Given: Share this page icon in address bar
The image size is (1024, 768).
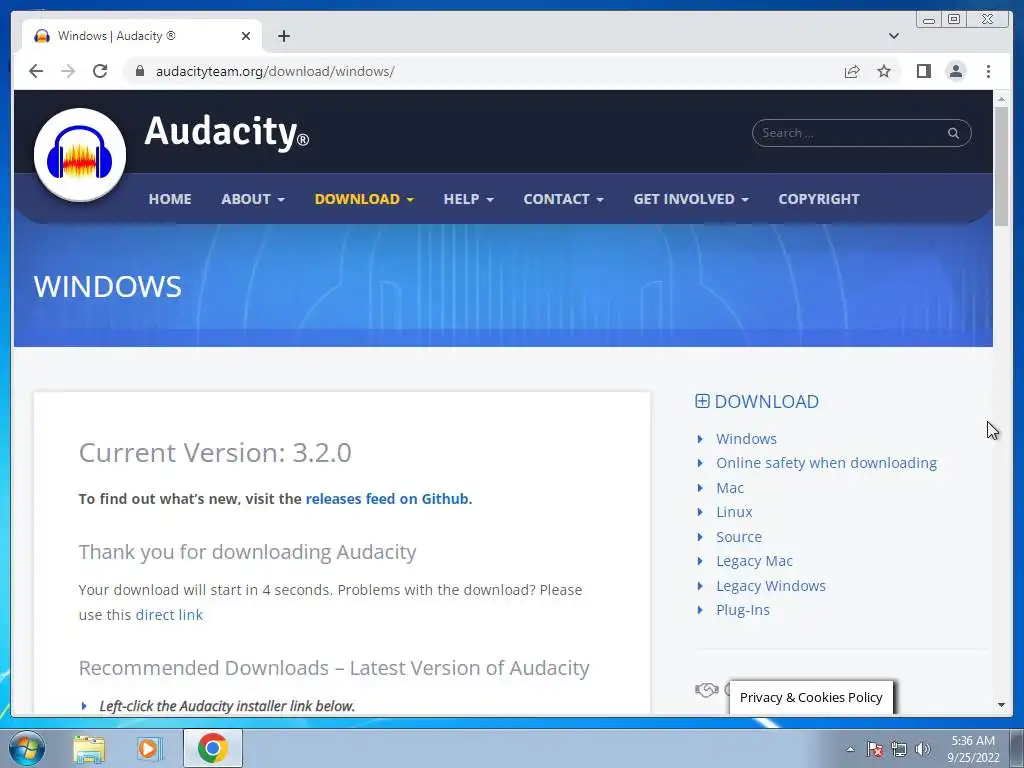Looking at the screenshot, I should tap(852, 71).
